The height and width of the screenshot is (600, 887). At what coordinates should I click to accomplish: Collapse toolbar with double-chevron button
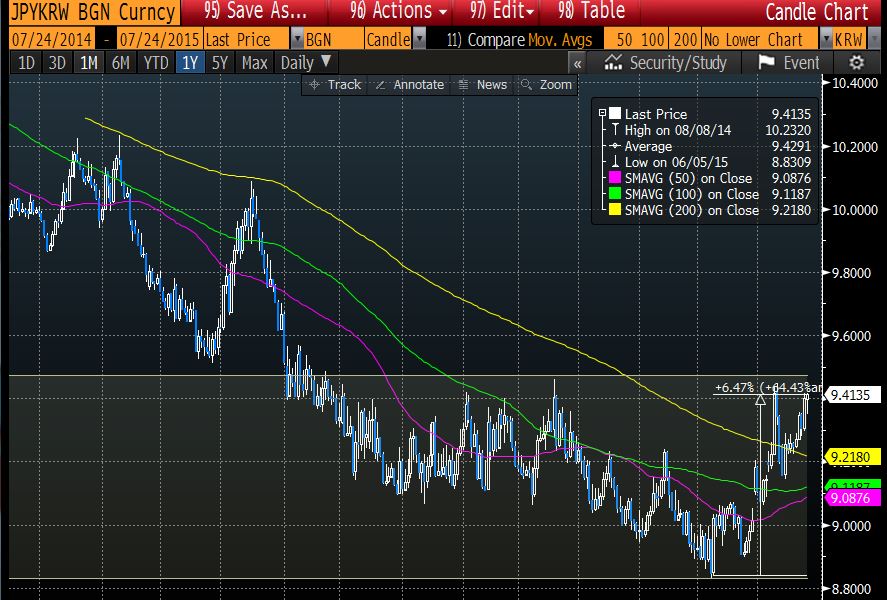pyautogui.click(x=576, y=62)
